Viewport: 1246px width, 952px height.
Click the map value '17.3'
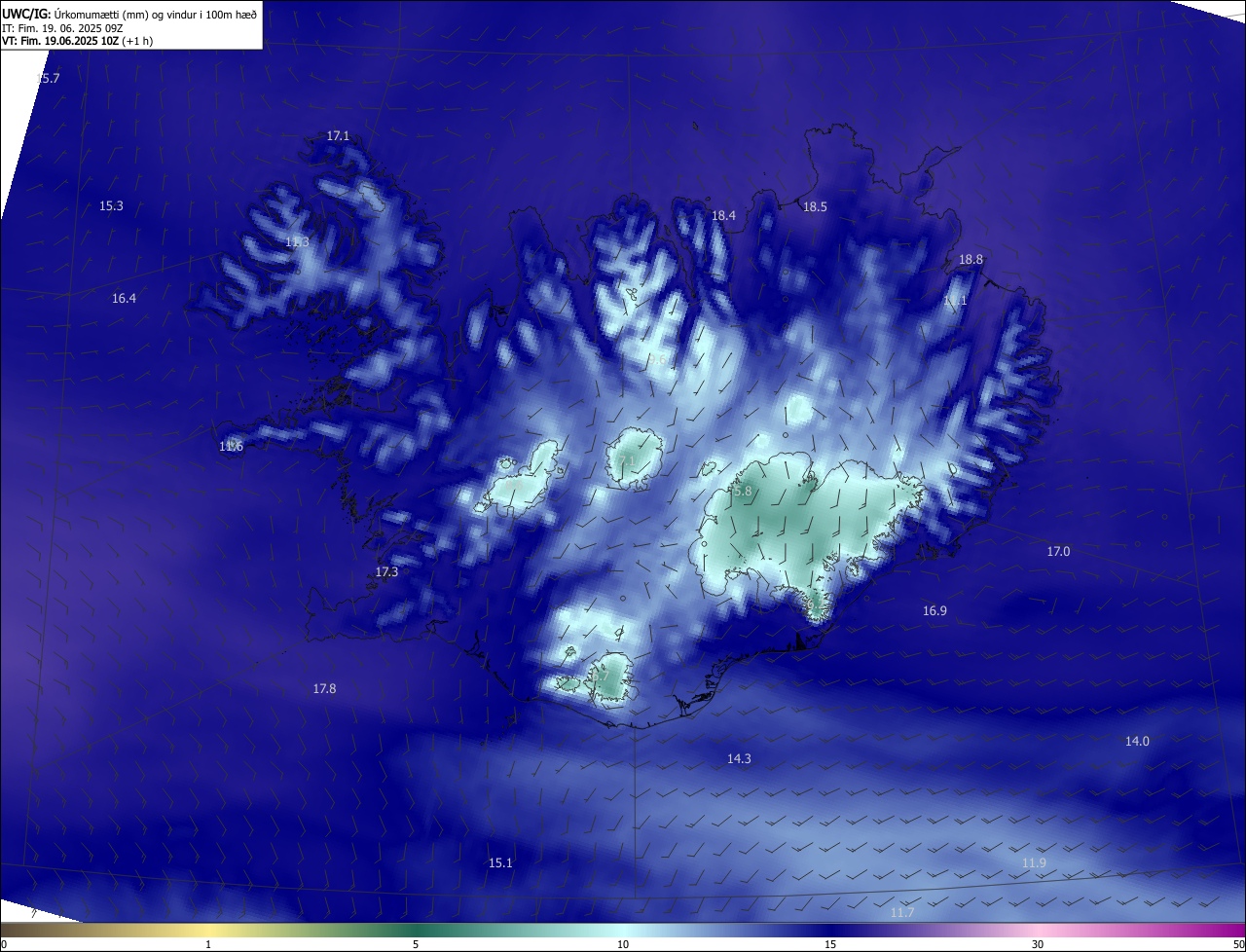click(x=386, y=572)
